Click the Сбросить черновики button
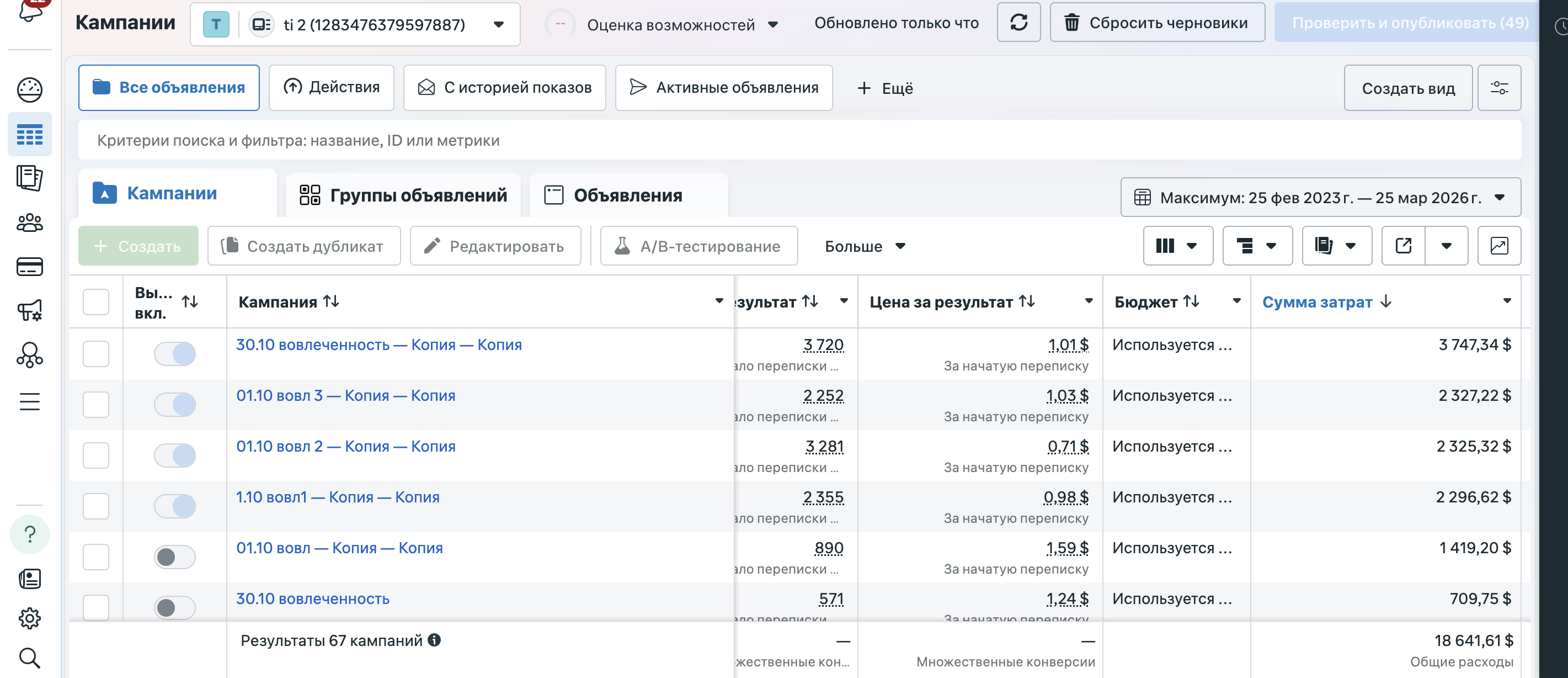 (1157, 23)
